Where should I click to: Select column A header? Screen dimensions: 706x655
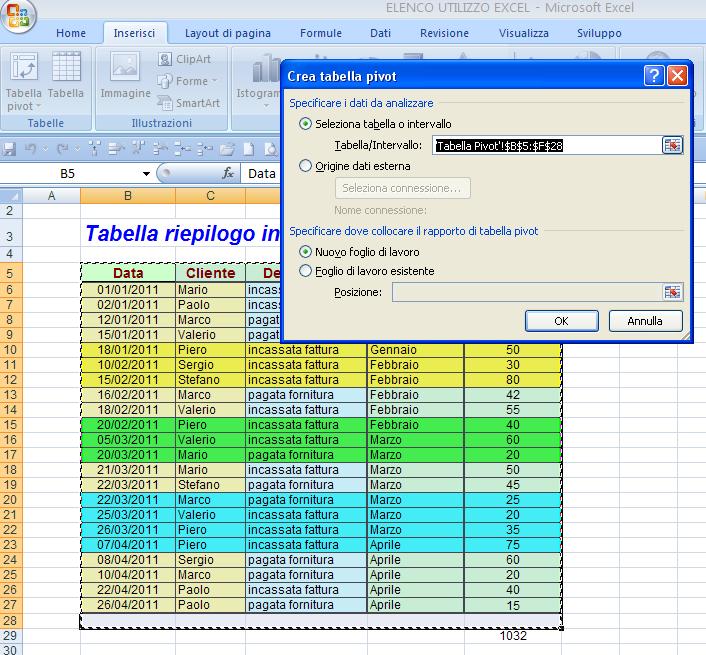[x=51, y=196]
